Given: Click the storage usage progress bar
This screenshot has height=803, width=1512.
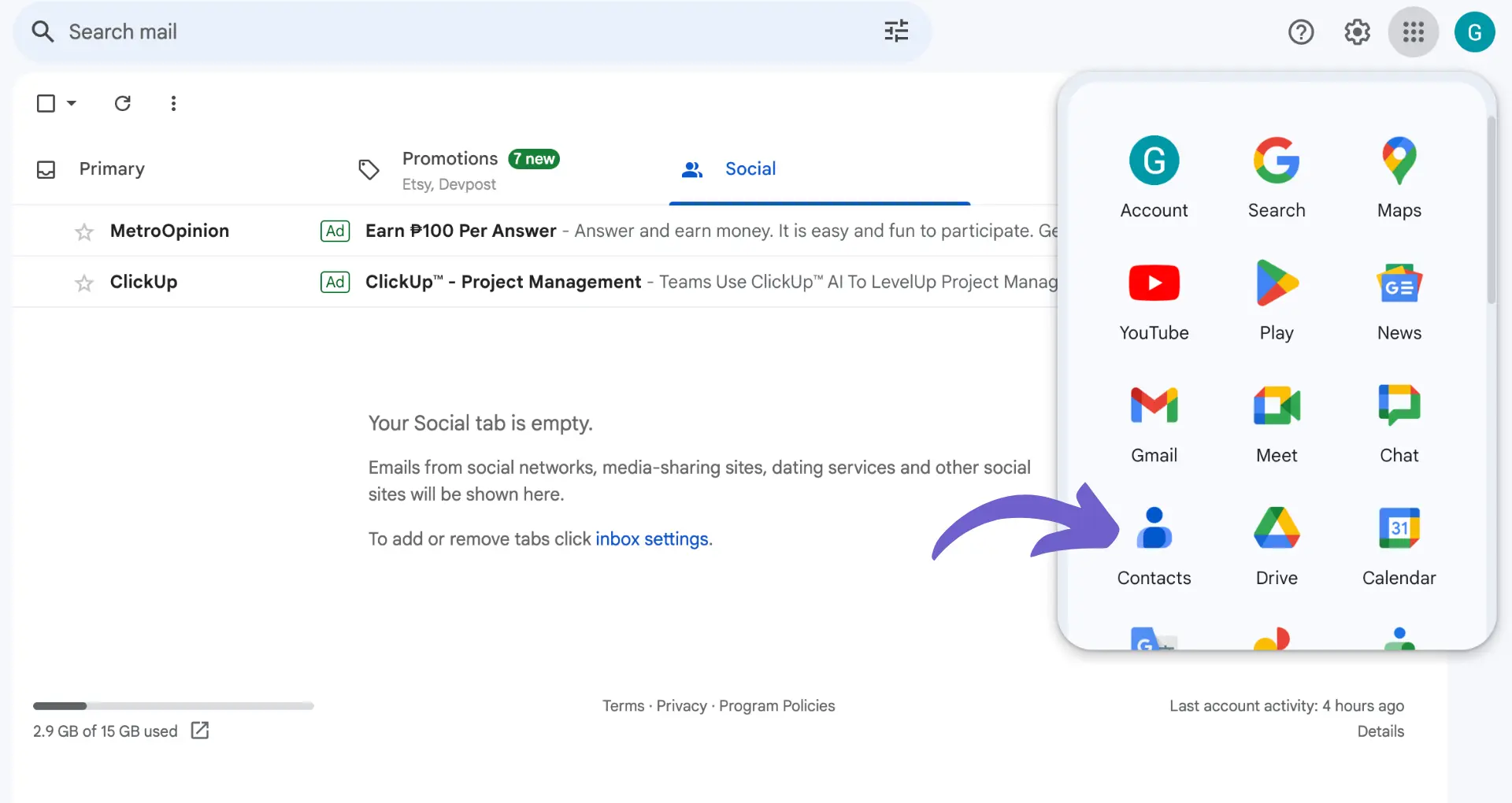Looking at the screenshot, I should tap(173, 706).
